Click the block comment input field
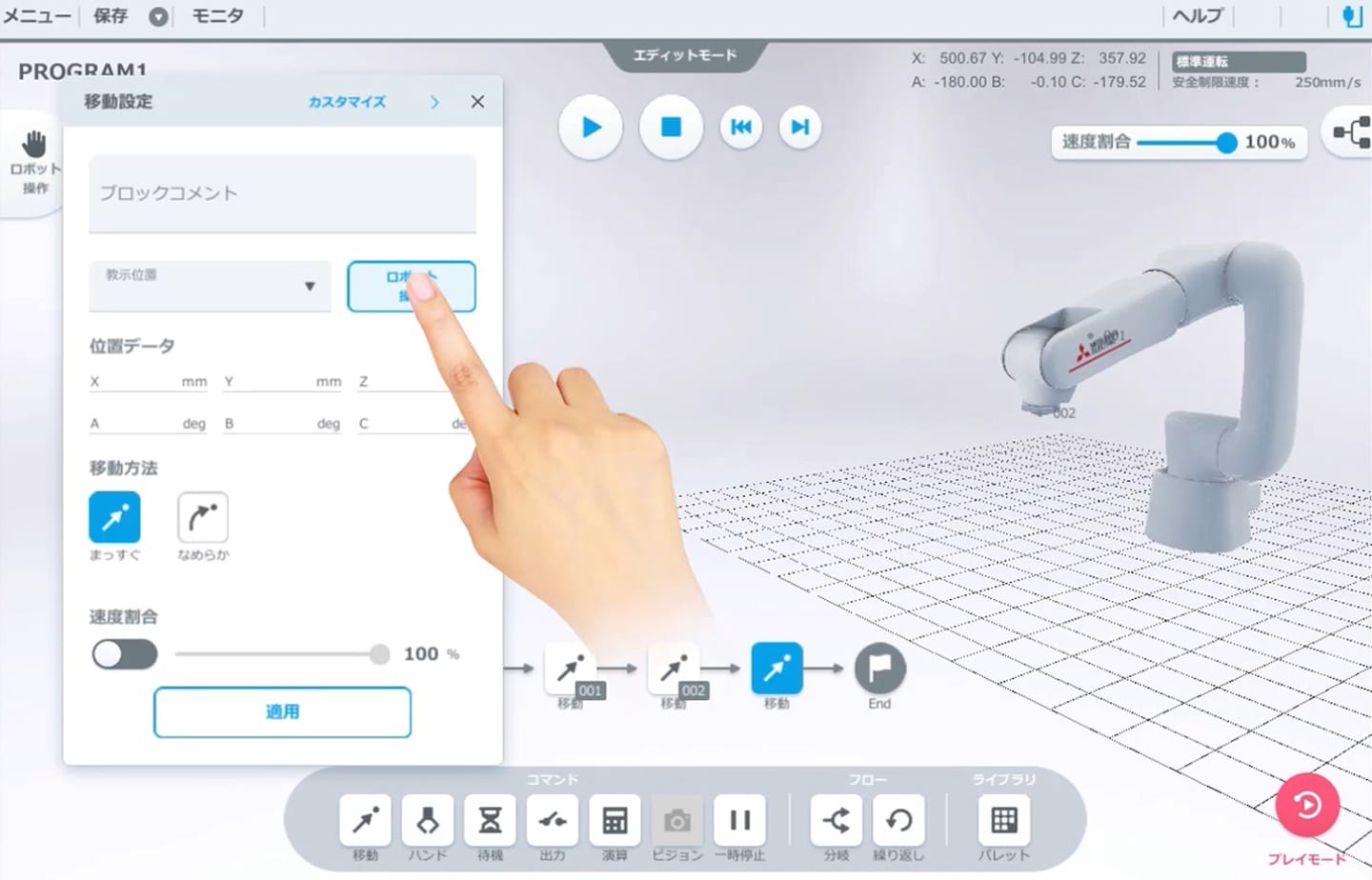Screen dimensions: 1372x880 coord(282,193)
